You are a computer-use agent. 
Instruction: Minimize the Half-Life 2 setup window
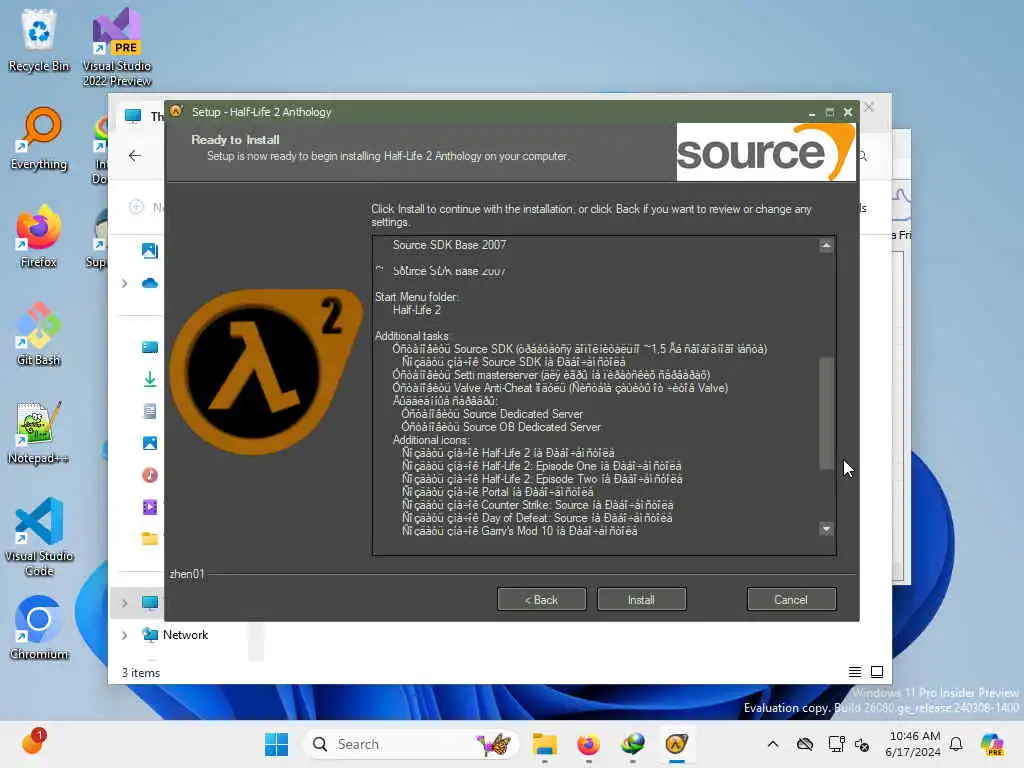tap(812, 112)
